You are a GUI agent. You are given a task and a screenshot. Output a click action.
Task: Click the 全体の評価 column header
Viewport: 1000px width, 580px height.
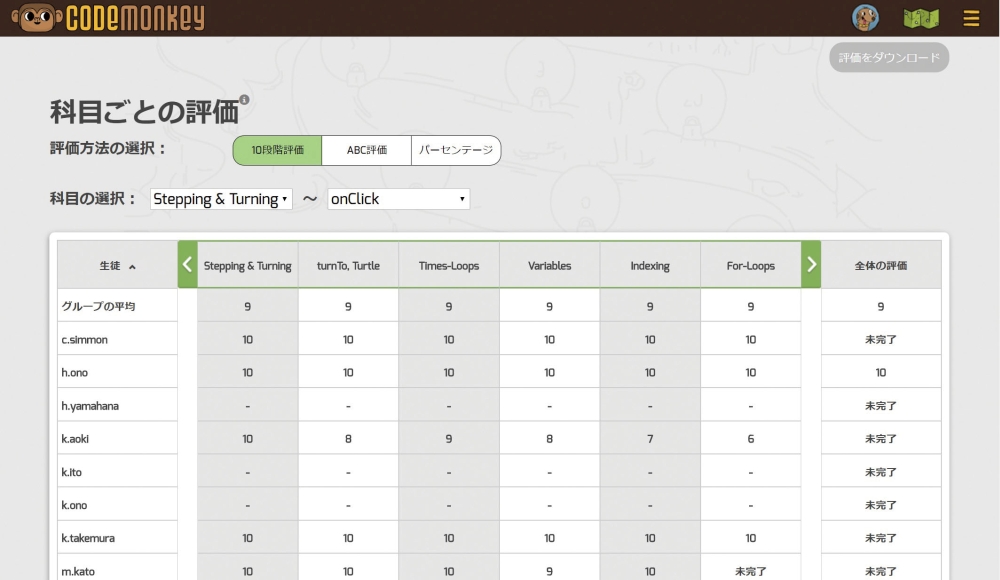(x=880, y=266)
